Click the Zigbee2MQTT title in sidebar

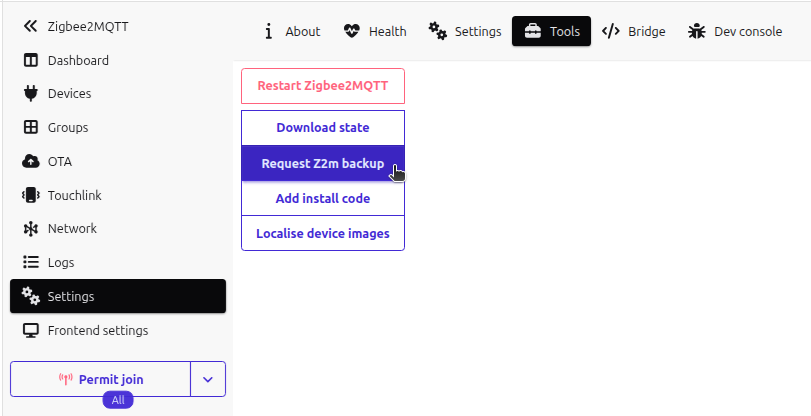point(88,26)
